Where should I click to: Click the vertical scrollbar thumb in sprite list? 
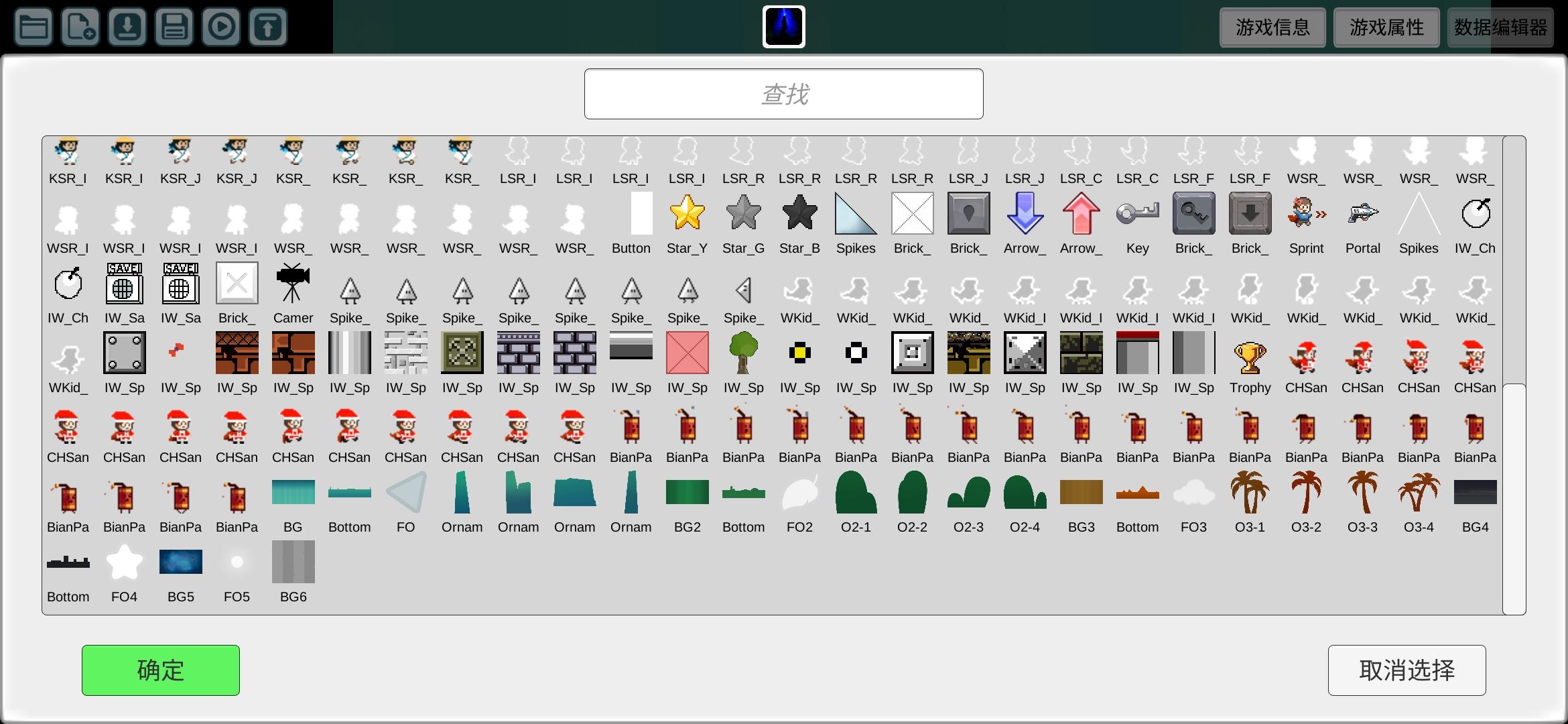tap(1514, 499)
